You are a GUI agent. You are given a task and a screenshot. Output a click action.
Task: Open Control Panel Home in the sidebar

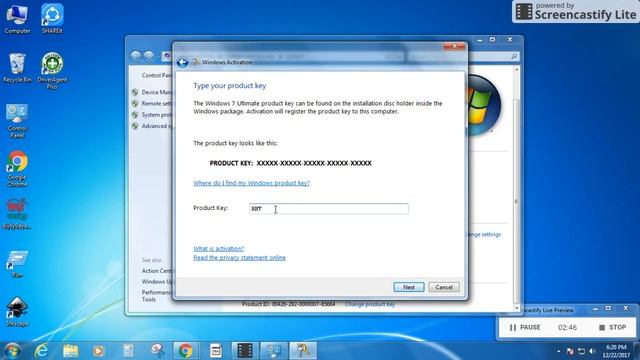point(157,76)
